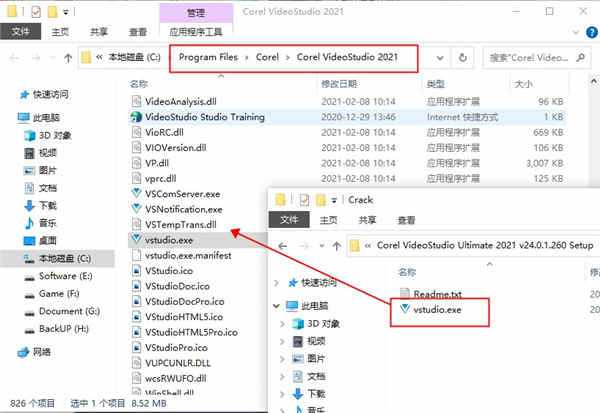Image resolution: width=600 pixels, height=413 pixels.
Task: Open the 应用程序工具 ribbon tab
Action: (196, 32)
